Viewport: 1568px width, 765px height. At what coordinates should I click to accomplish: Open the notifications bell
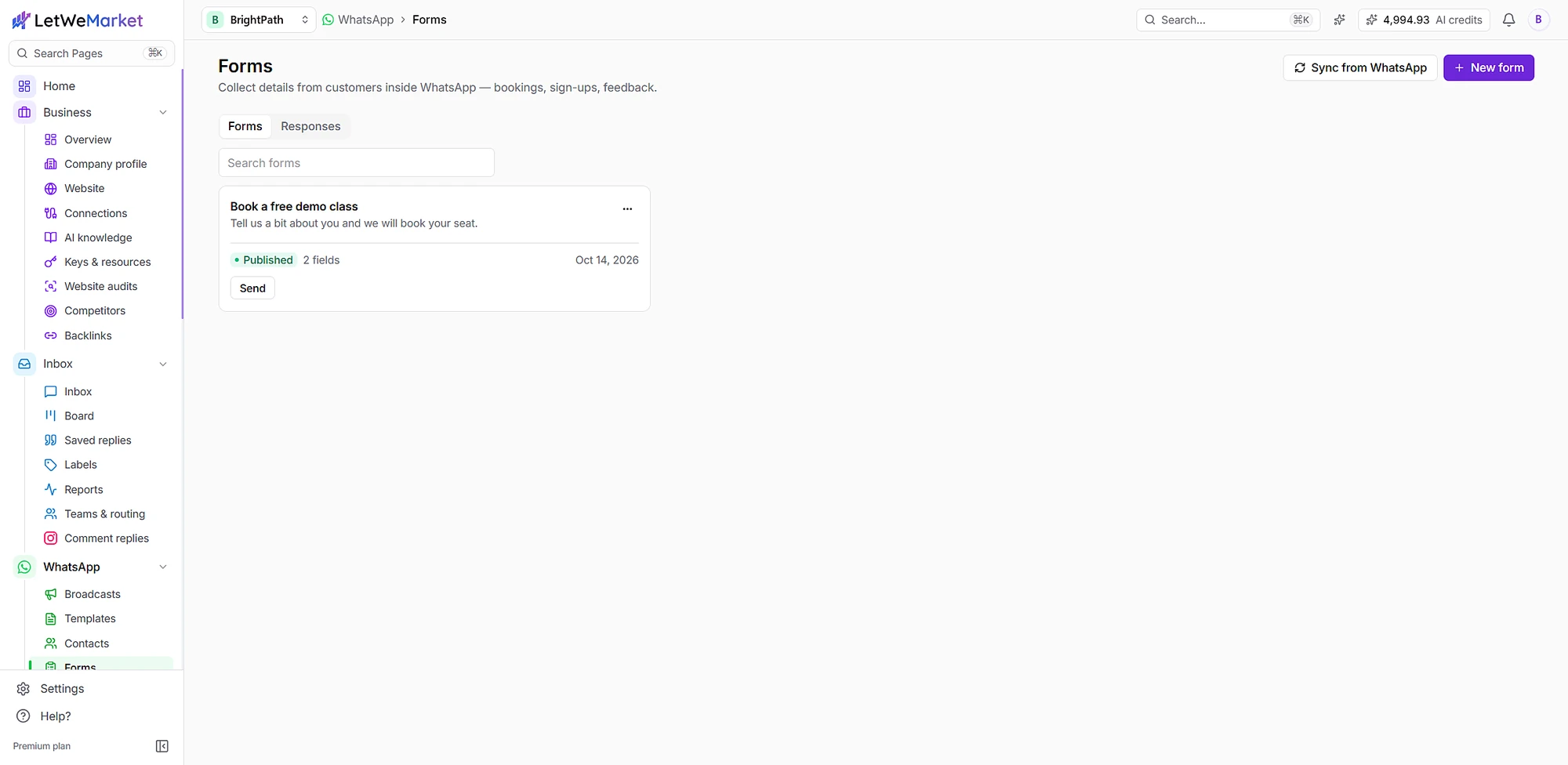1508,20
